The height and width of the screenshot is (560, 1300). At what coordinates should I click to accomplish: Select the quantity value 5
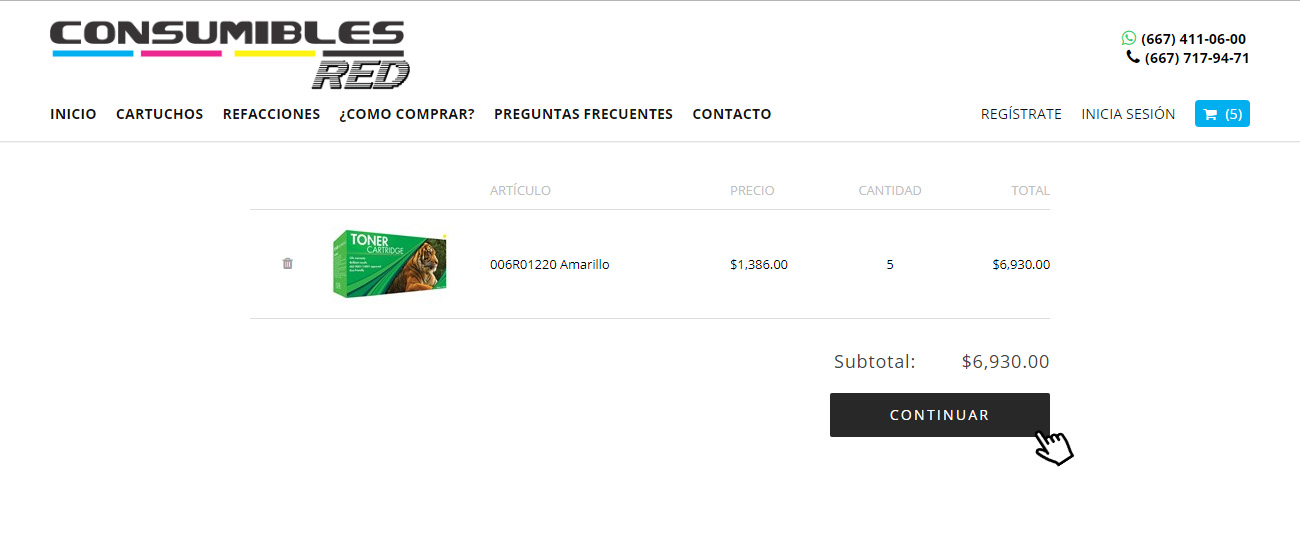[890, 265]
